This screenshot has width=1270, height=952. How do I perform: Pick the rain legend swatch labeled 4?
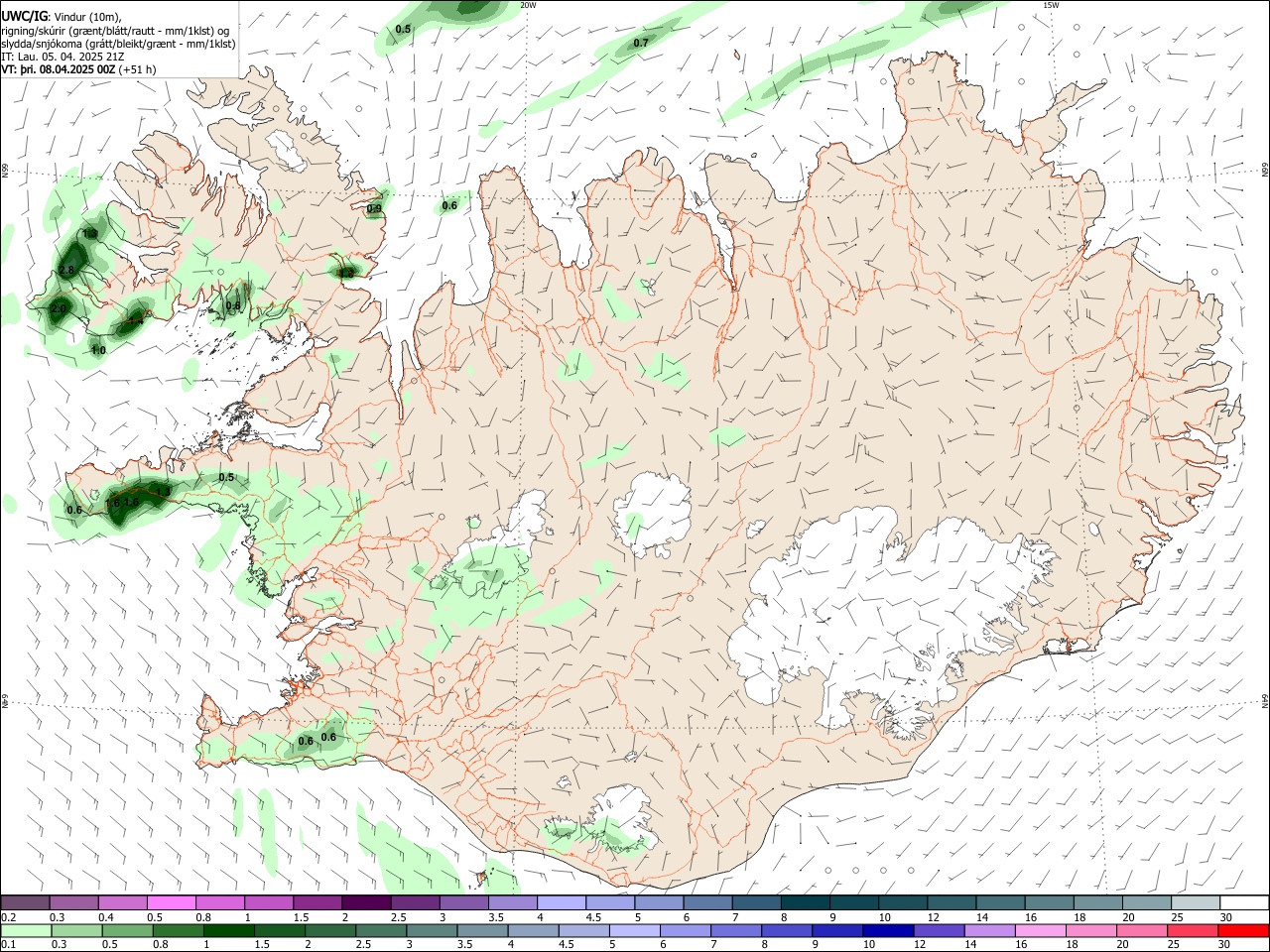coord(534,930)
